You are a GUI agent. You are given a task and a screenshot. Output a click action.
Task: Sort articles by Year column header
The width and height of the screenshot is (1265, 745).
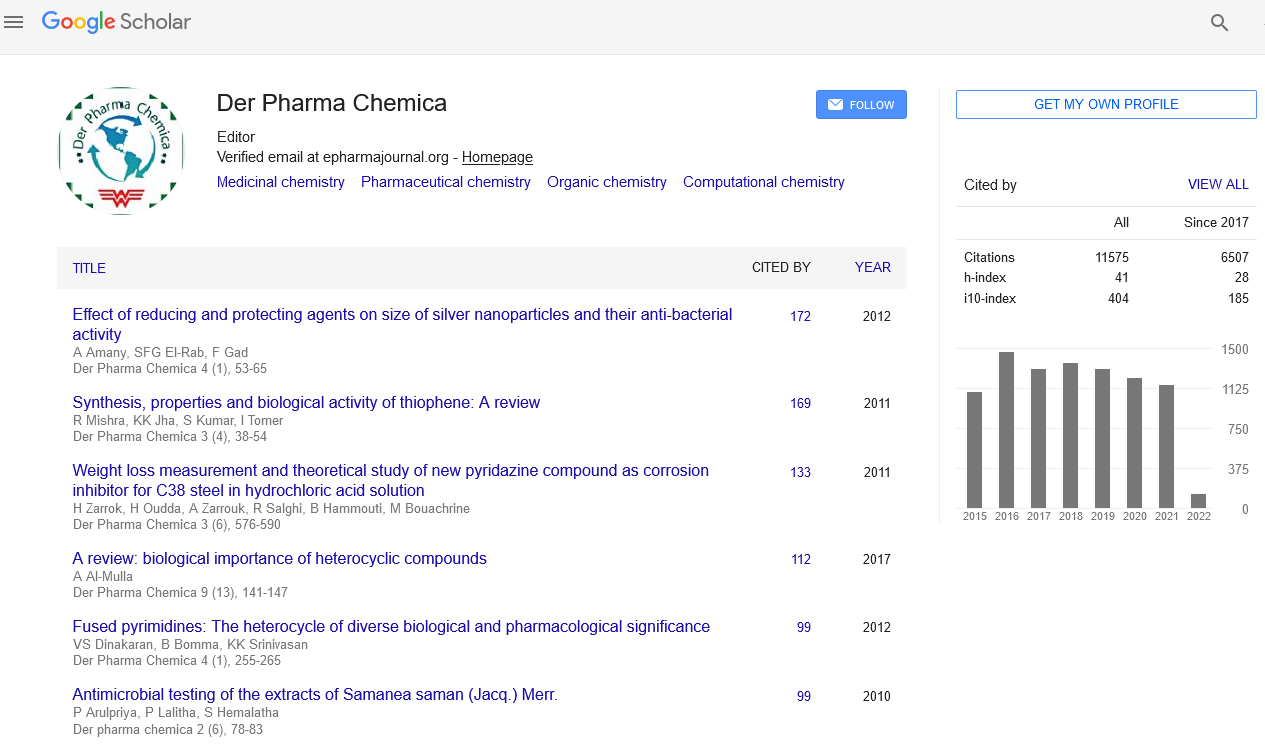click(872, 267)
